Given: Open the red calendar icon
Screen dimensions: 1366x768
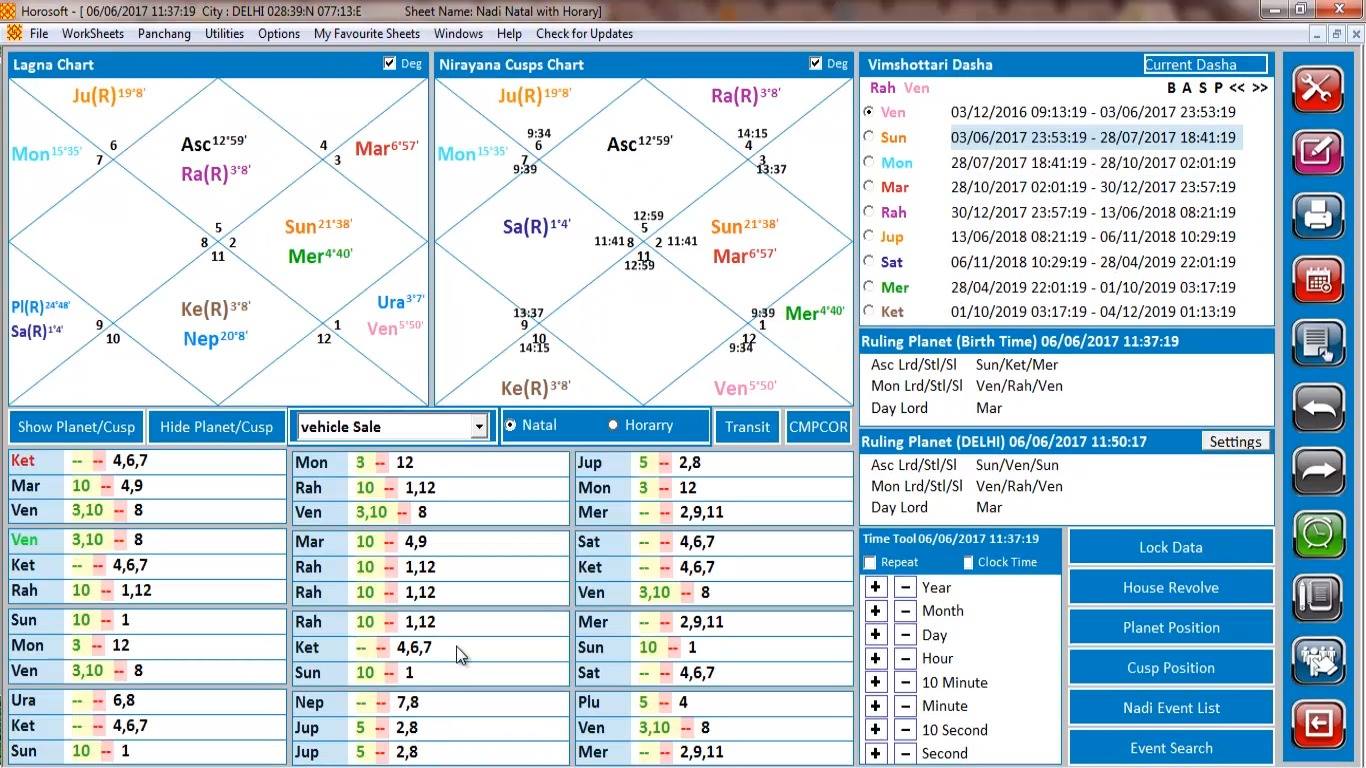Looking at the screenshot, I should tap(1318, 280).
